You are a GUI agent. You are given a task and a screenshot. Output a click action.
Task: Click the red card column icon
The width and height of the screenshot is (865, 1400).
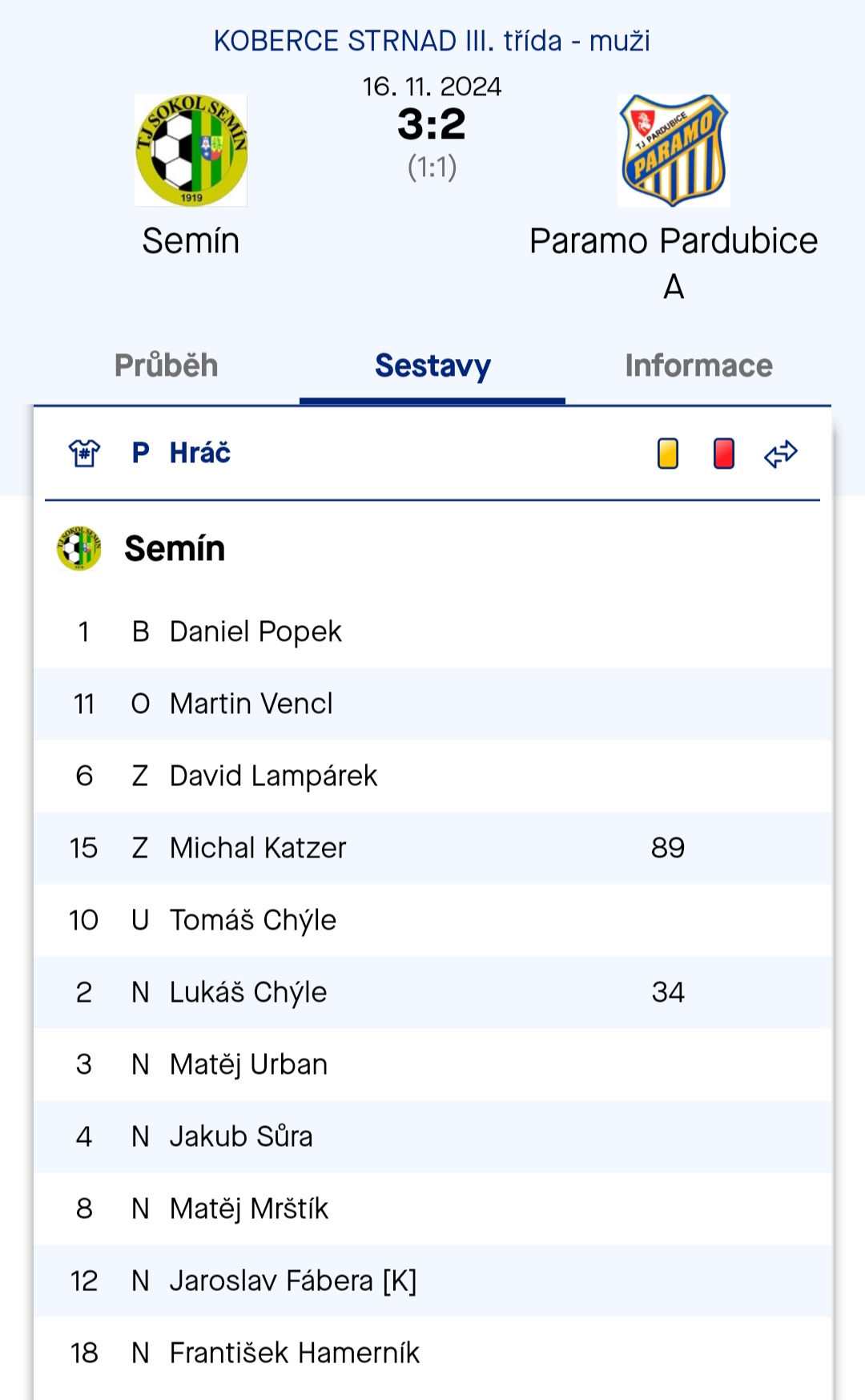point(724,454)
